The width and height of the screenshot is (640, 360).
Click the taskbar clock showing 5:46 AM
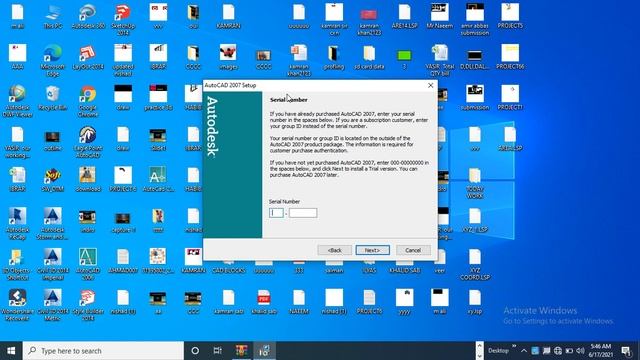point(600,351)
